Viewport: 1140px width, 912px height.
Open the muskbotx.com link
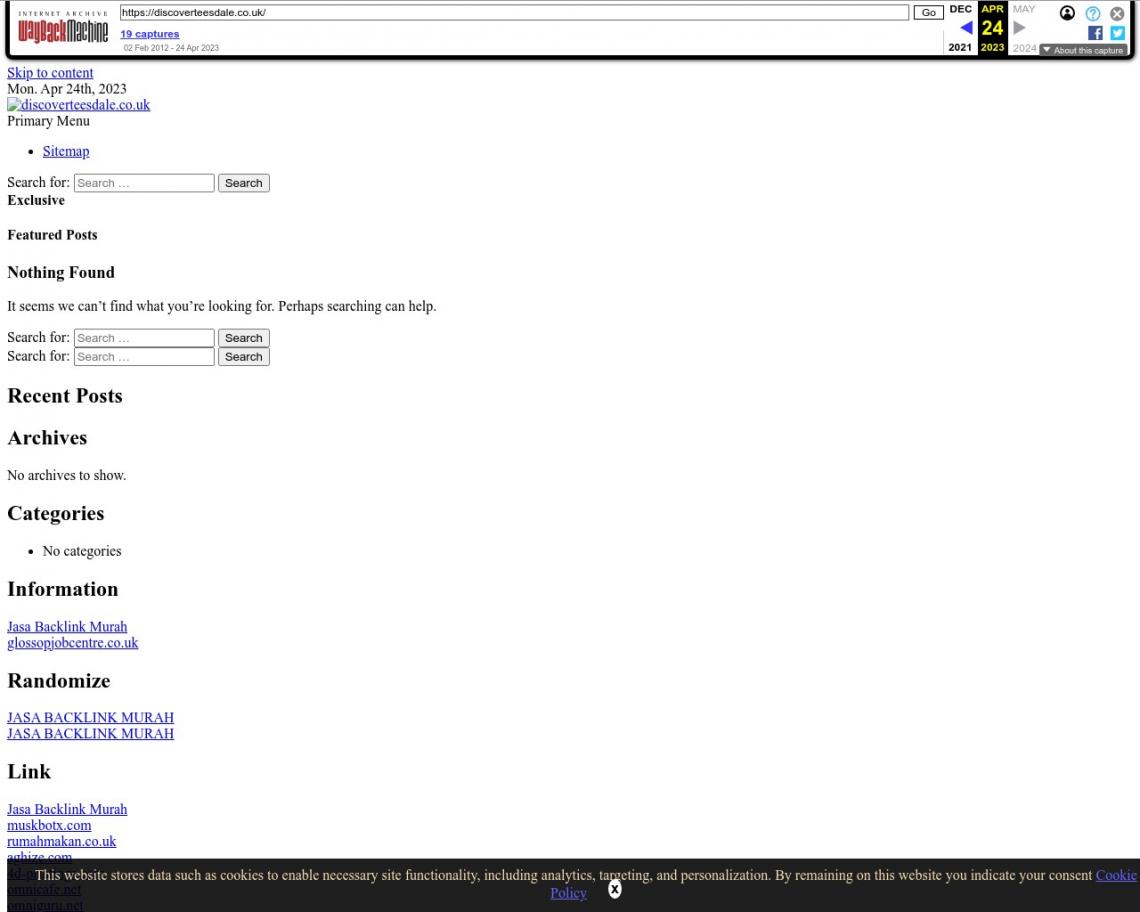[49, 825]
